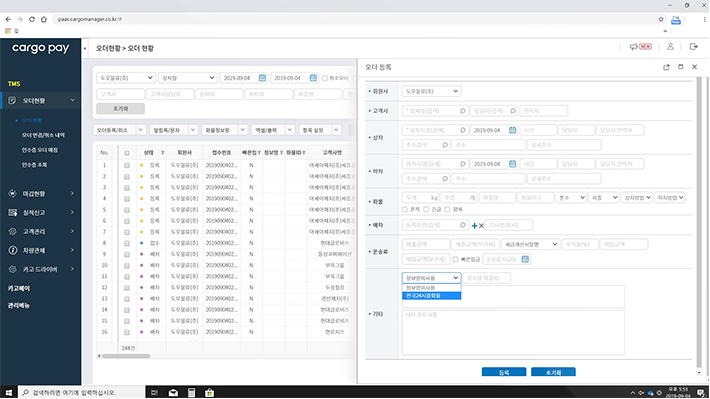The image size is (710, 399).
Task: Pop out the order registration panel
Action: click(x=666, y=67)
